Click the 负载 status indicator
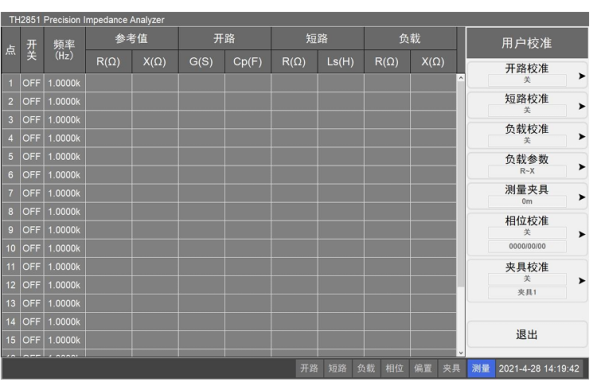 pos(366,368)
